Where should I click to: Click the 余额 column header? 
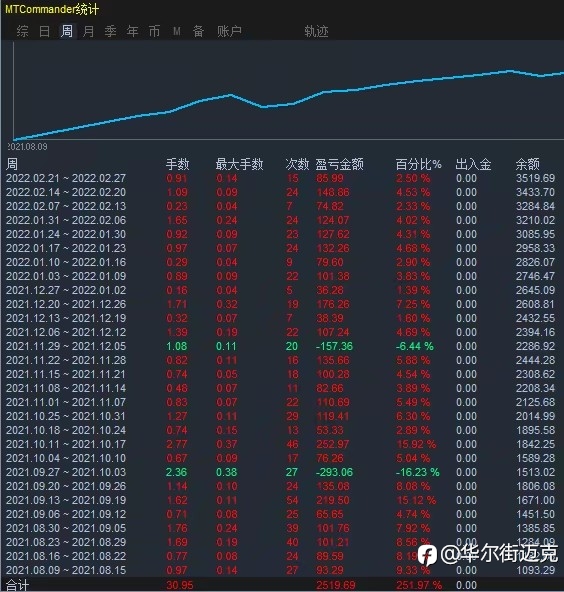click(x=527, y=164)
